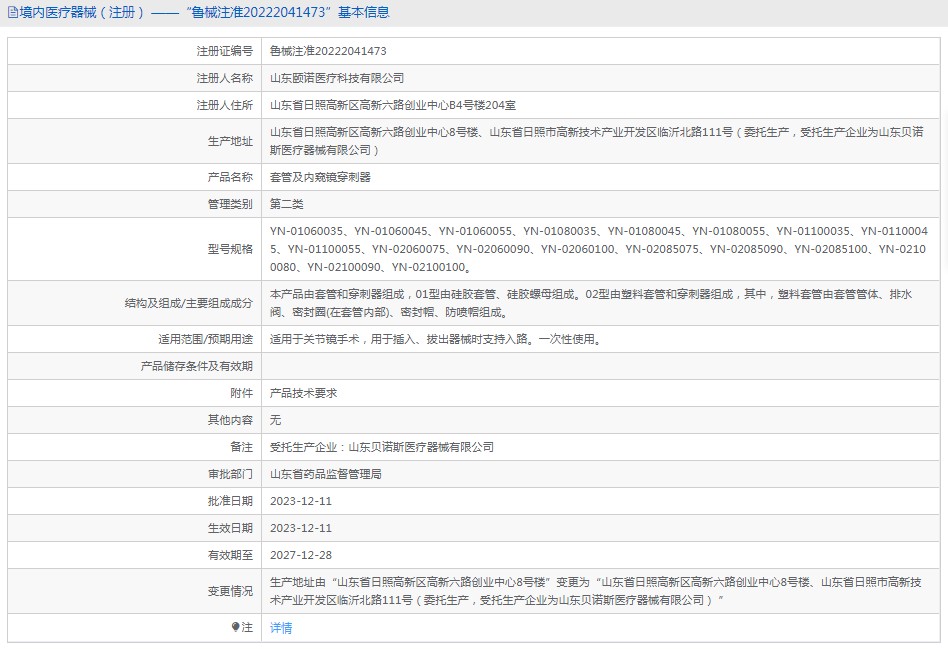Click the 生产地址 label
Screen dimensions: 948x649
pos(230,141)
